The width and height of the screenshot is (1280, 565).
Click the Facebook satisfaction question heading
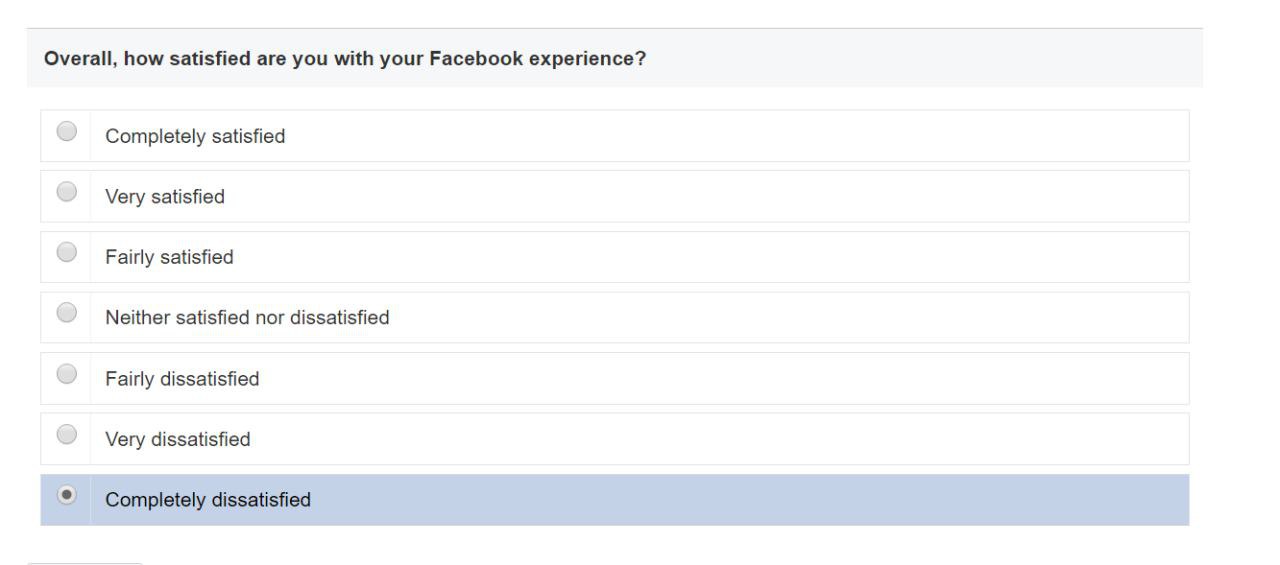tap(345, 60)
